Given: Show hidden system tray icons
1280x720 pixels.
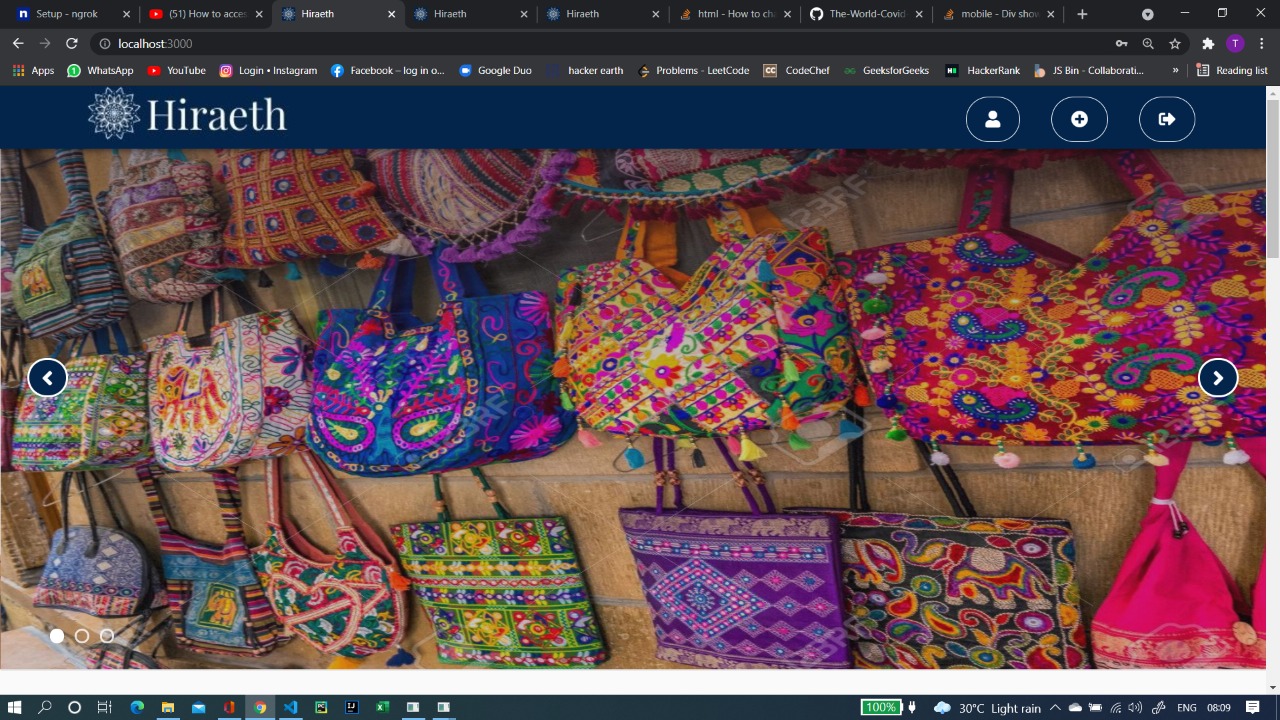Looking at the screenshot, I should point(1054,708).
